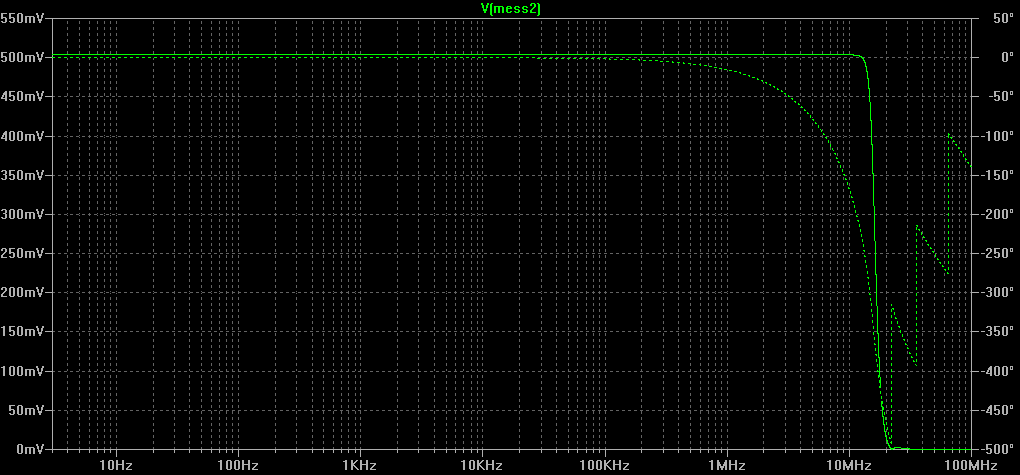Click the 400mV left axis label
This screenshot has height=475, width=1020.
(21, 136)
